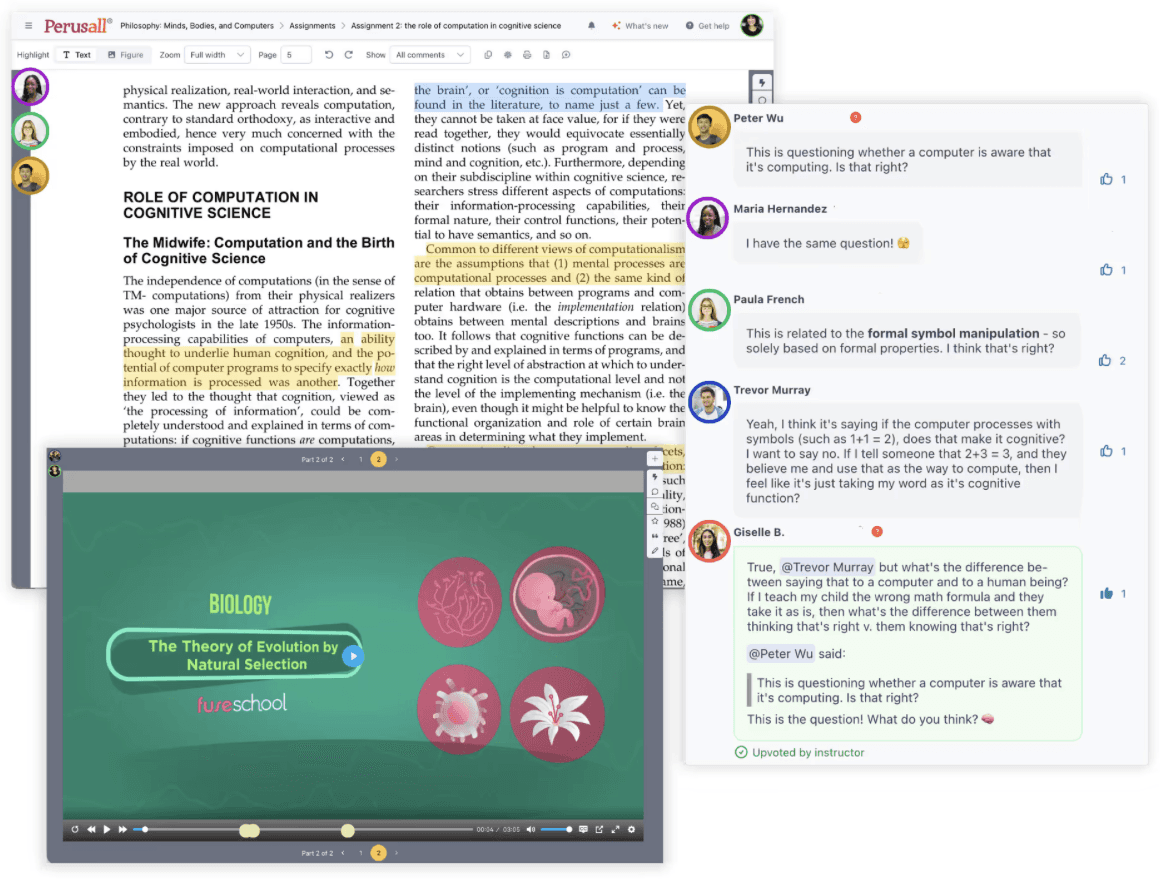
Task: Click the copy icon in the document toolbar
Action: pos(488,55)
